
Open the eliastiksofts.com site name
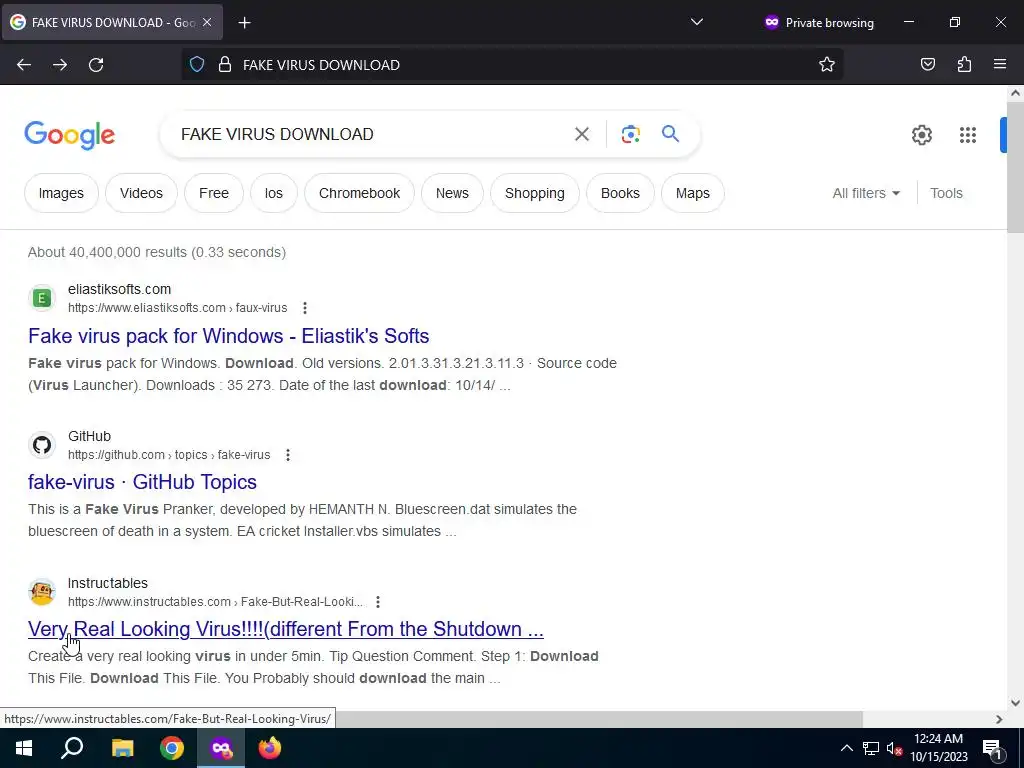click(120, 289)
